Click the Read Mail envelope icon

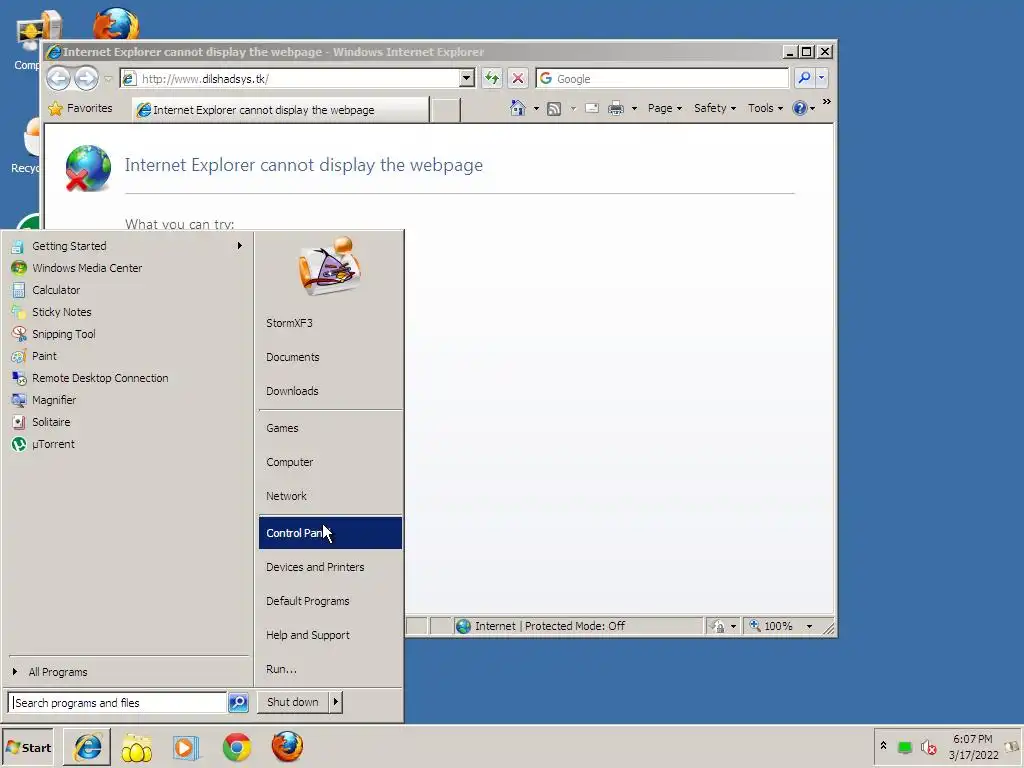[x=592, y=108]
